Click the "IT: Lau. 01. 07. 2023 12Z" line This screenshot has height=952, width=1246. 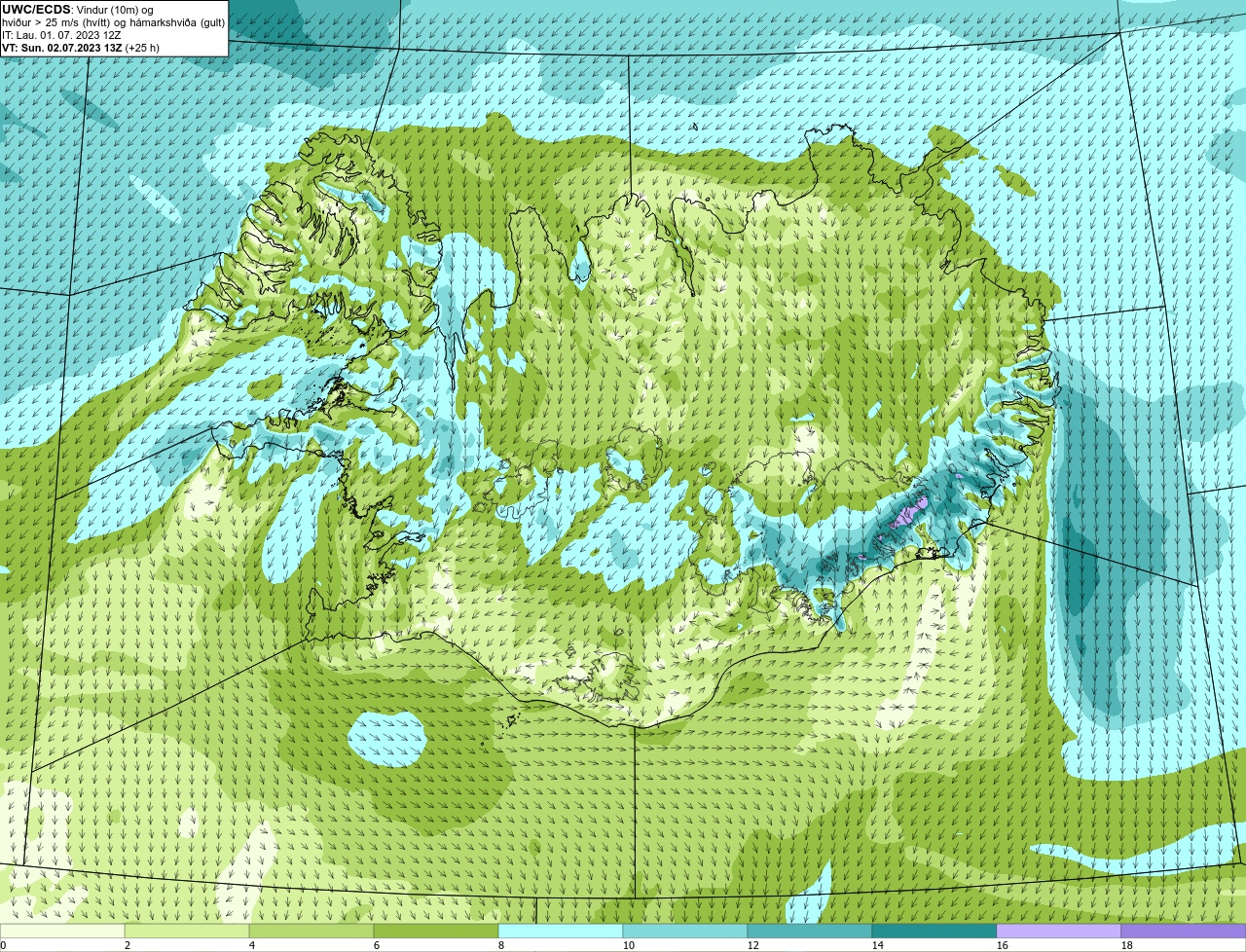pos(61,35)
